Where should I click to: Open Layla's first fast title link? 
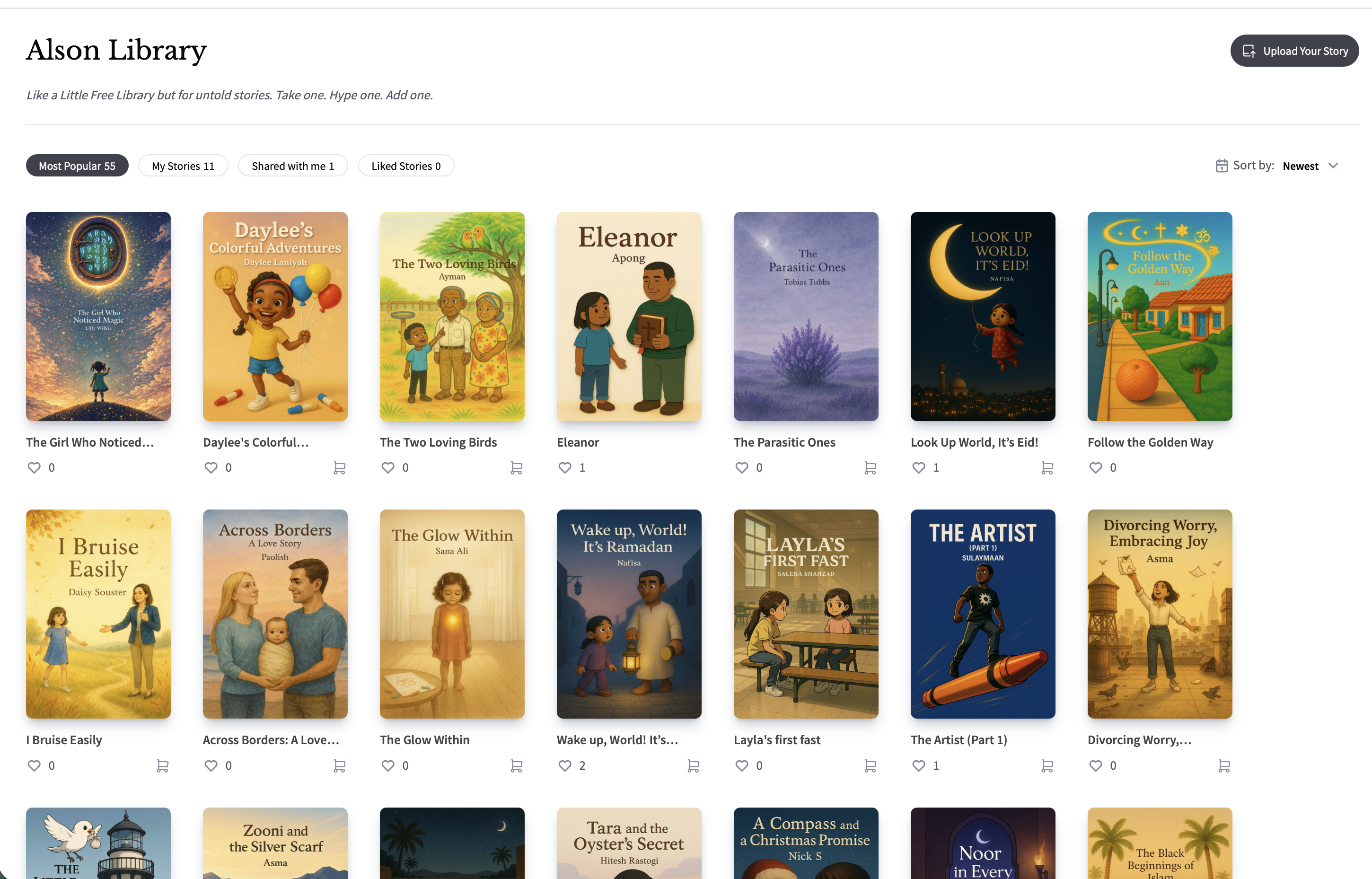pos(777,740)
